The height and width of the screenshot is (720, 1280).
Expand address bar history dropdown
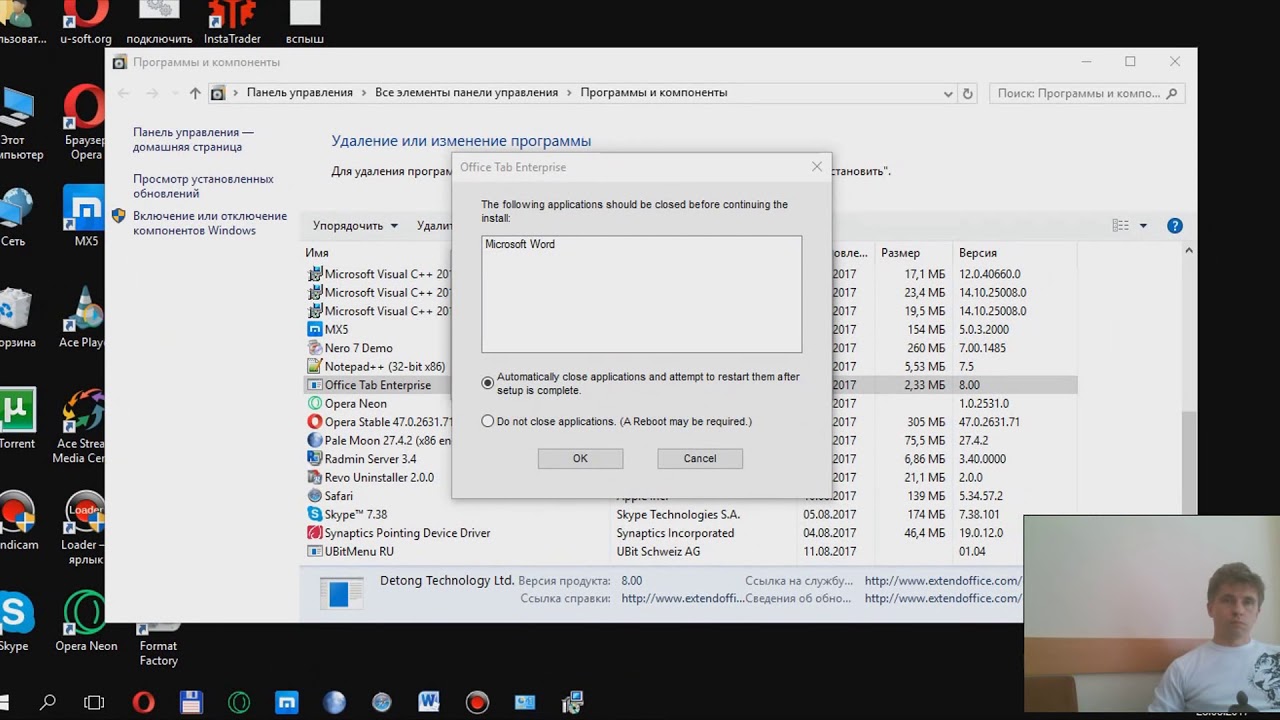pos(948,93)
